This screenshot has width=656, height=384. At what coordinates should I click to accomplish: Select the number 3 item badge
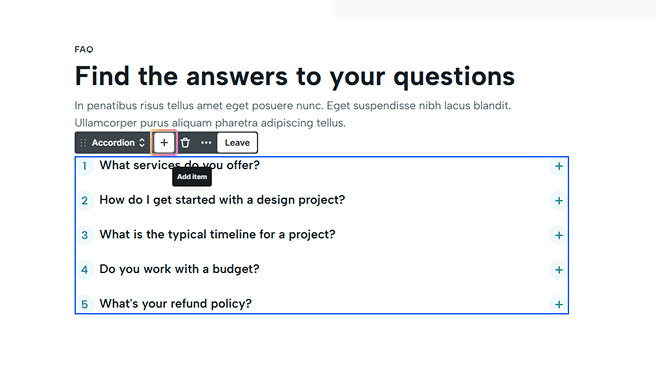point(85,235)
